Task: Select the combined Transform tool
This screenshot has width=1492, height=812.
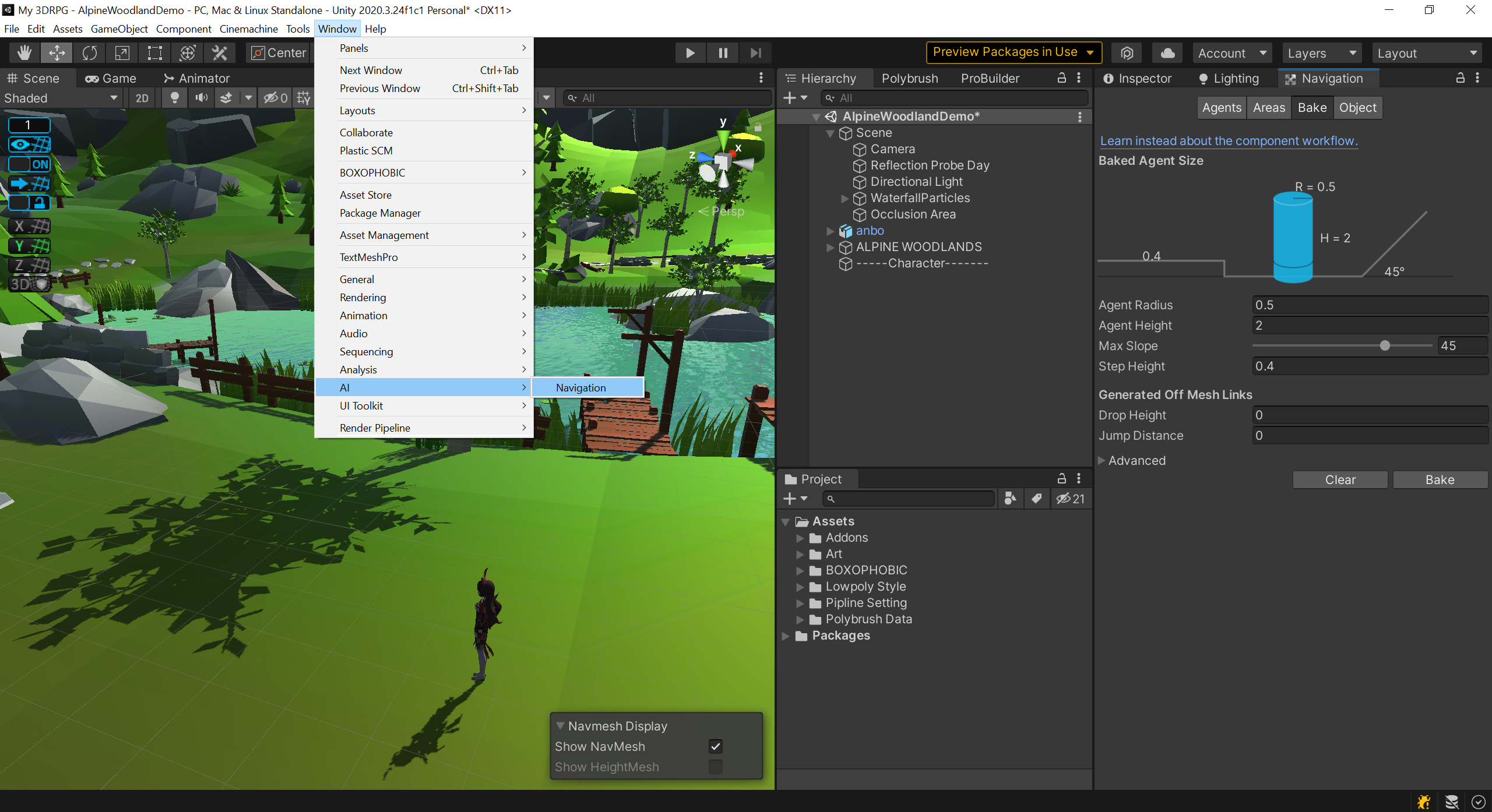Action: [187, 53]
